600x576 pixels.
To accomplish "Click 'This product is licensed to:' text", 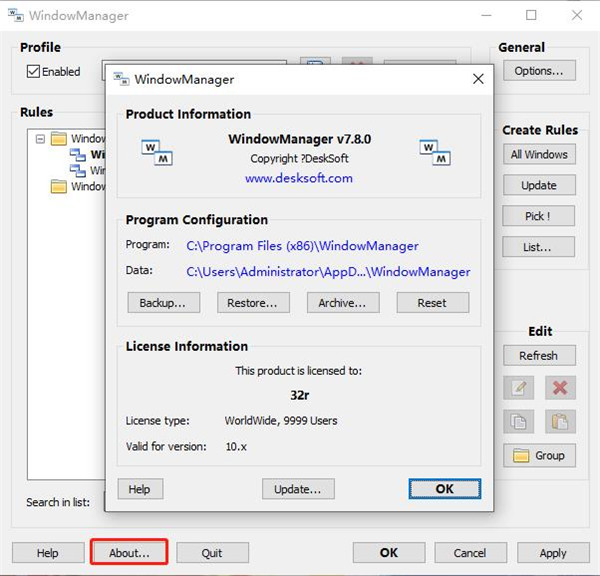I will point(298,370).
